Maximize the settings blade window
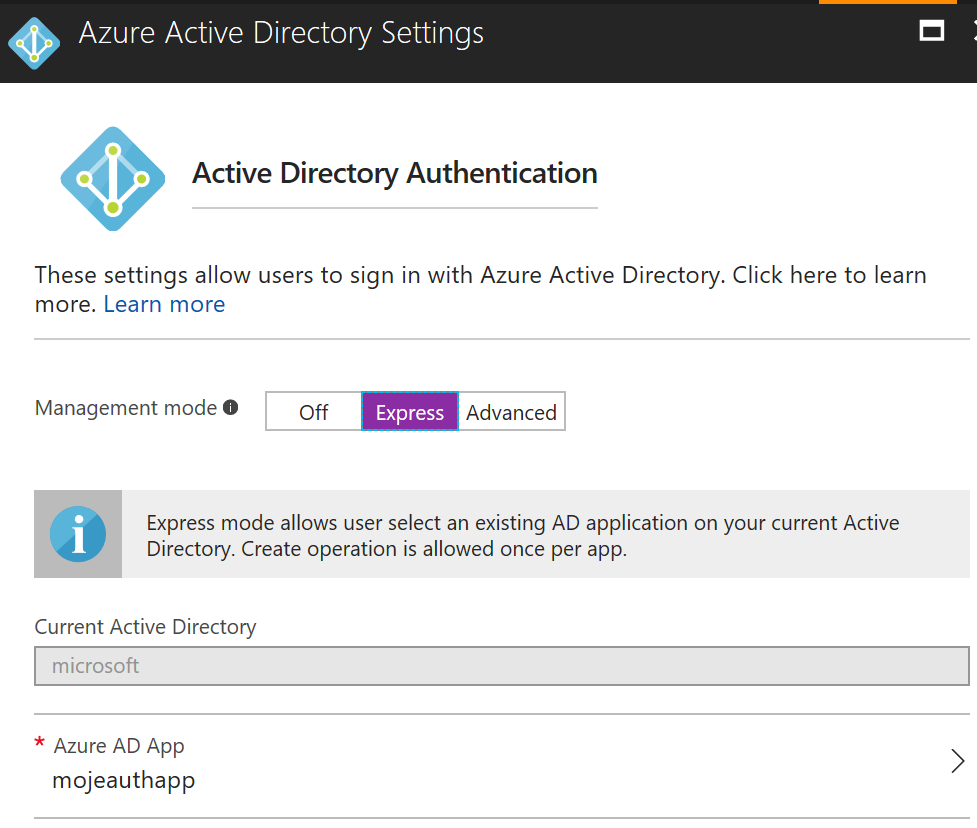 (x=932, y=31)
